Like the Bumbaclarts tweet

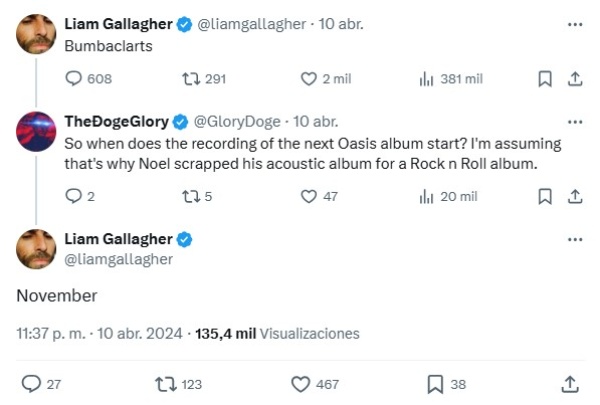click(x=309, y=79)
